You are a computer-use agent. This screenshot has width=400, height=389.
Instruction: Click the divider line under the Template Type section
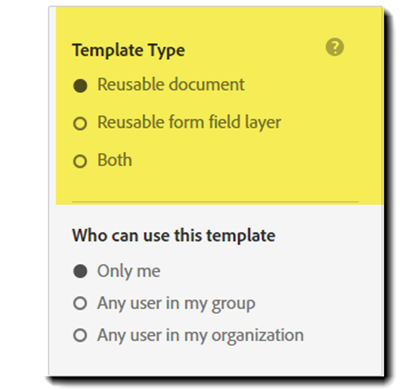coord(215,202)
